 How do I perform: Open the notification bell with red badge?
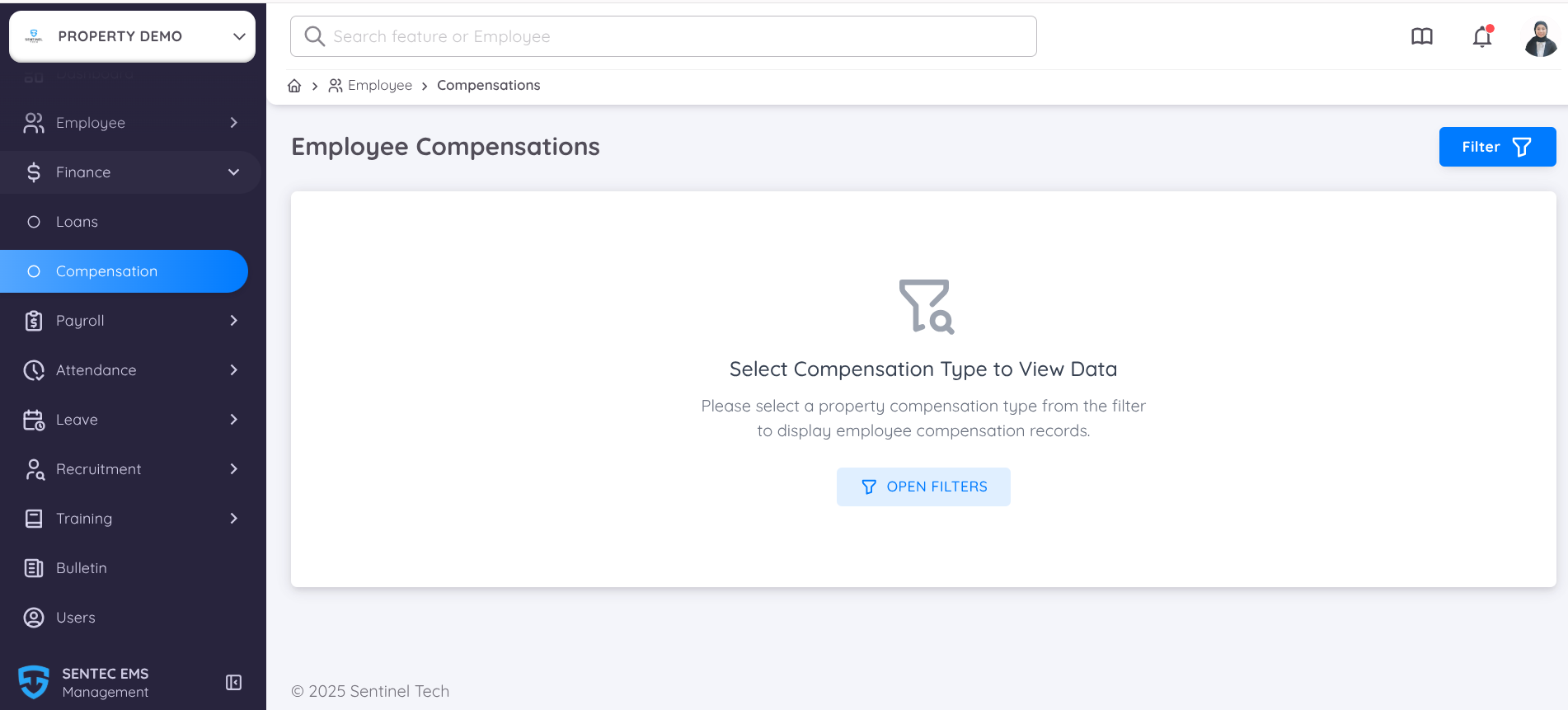pyautogui.click(x=1481, y=36)
